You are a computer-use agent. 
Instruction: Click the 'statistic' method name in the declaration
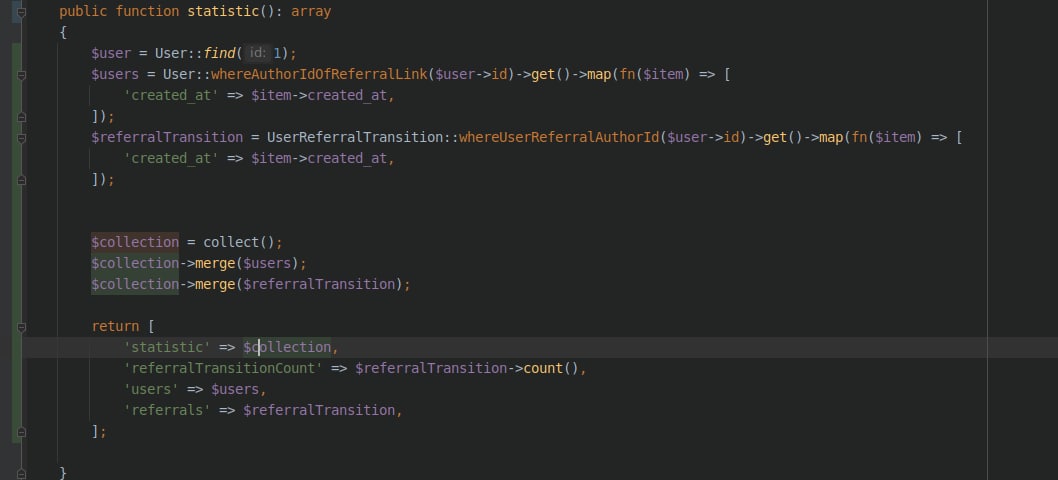point(223,11)
